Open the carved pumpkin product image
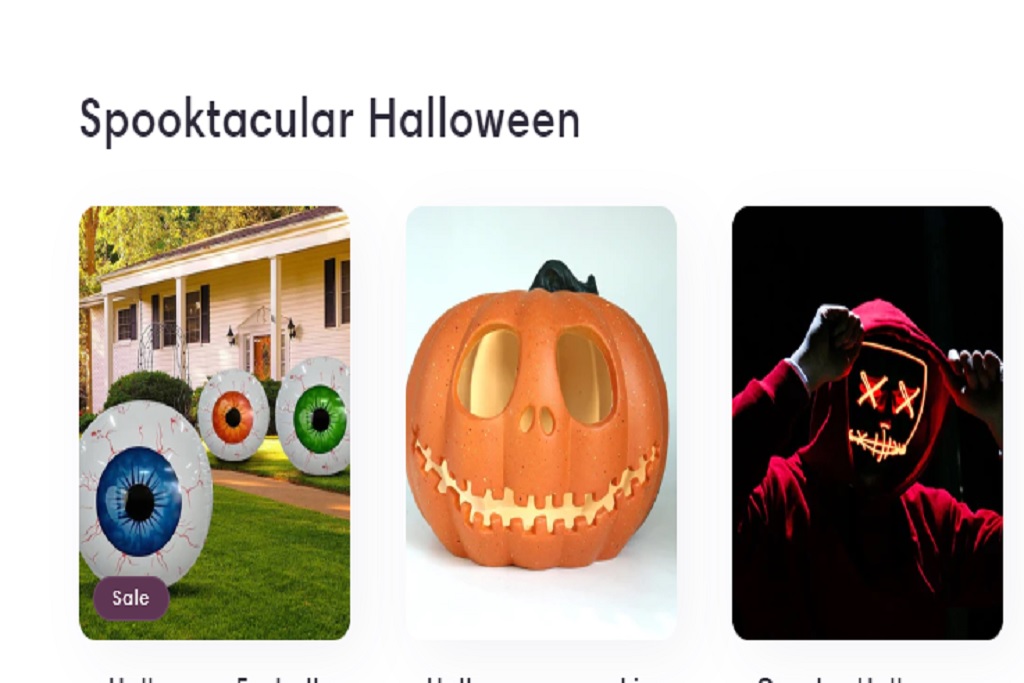The height and width of the screenshot is (683, 1024). click(x=541, y=422)
